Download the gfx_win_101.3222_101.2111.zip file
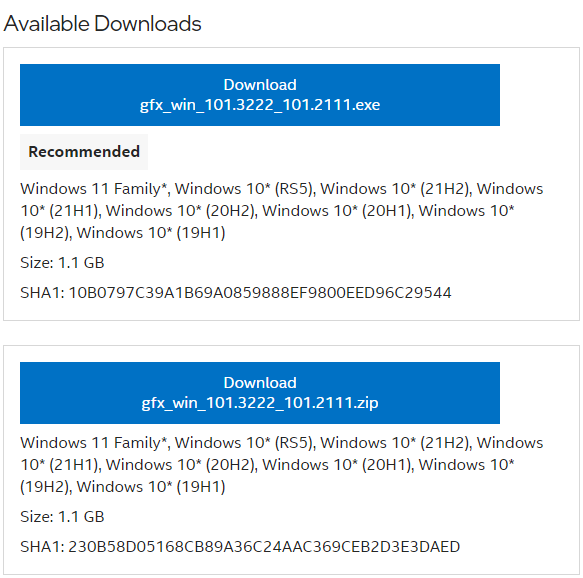583x578 pixels. (260, 393)
